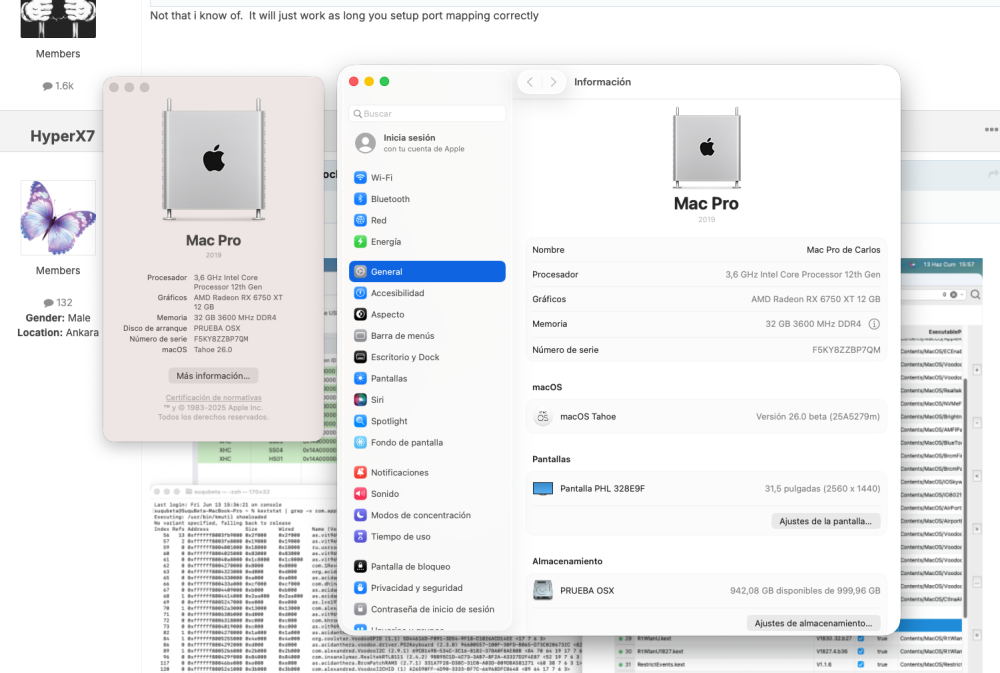Click the Memoria info circle icon
This screenshot has height=673, width=1000.
tap(874, 324)
